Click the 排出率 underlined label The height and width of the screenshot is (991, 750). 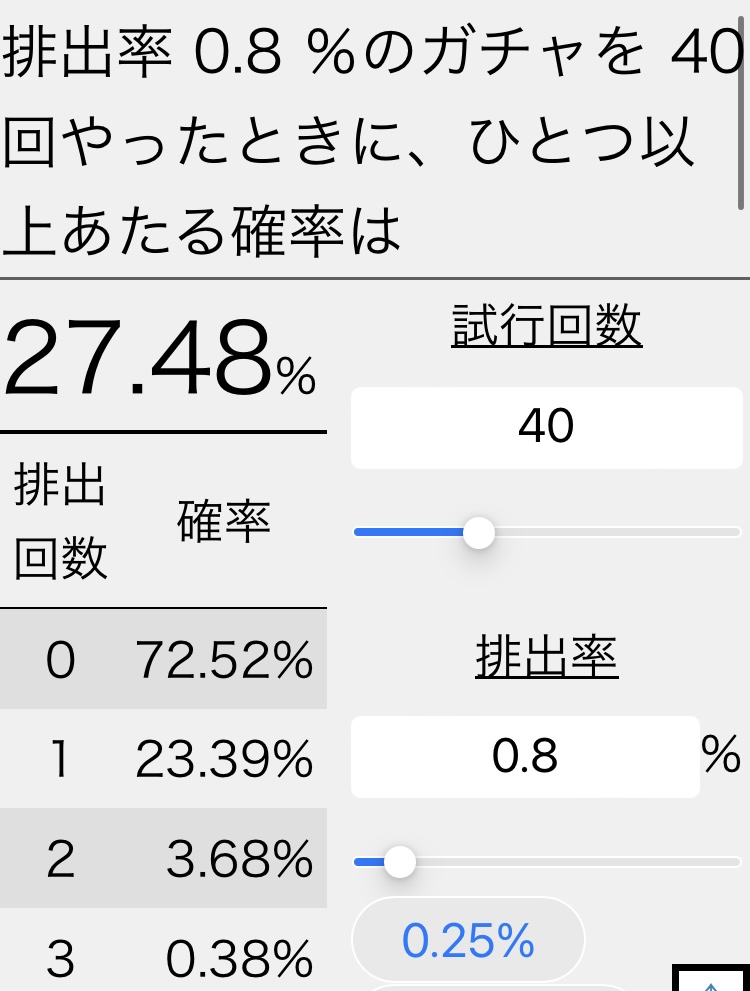546,657
